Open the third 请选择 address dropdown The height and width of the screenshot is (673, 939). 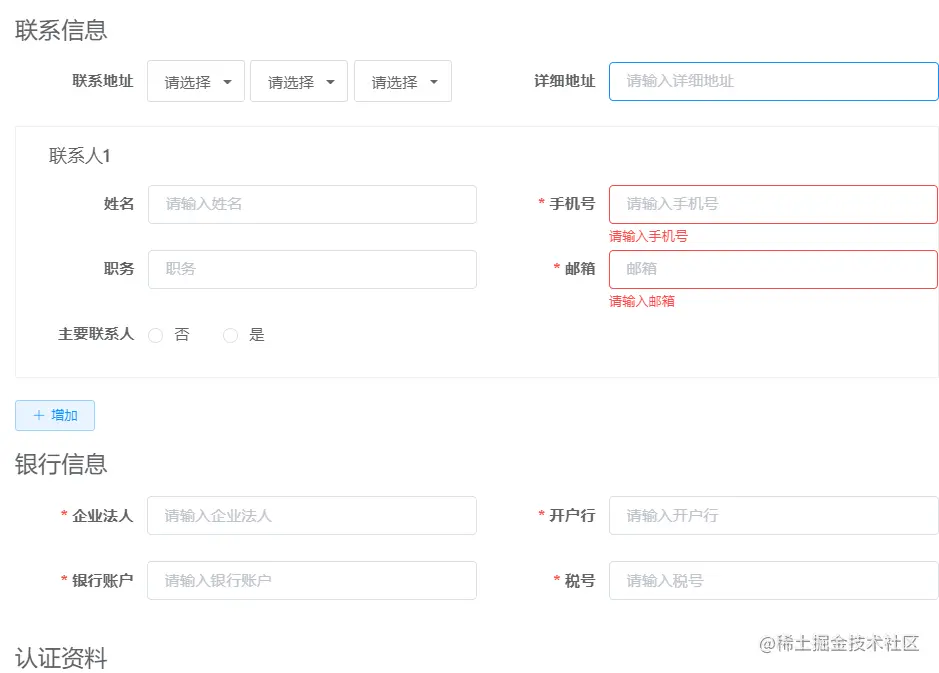click(x=403, y=82)
